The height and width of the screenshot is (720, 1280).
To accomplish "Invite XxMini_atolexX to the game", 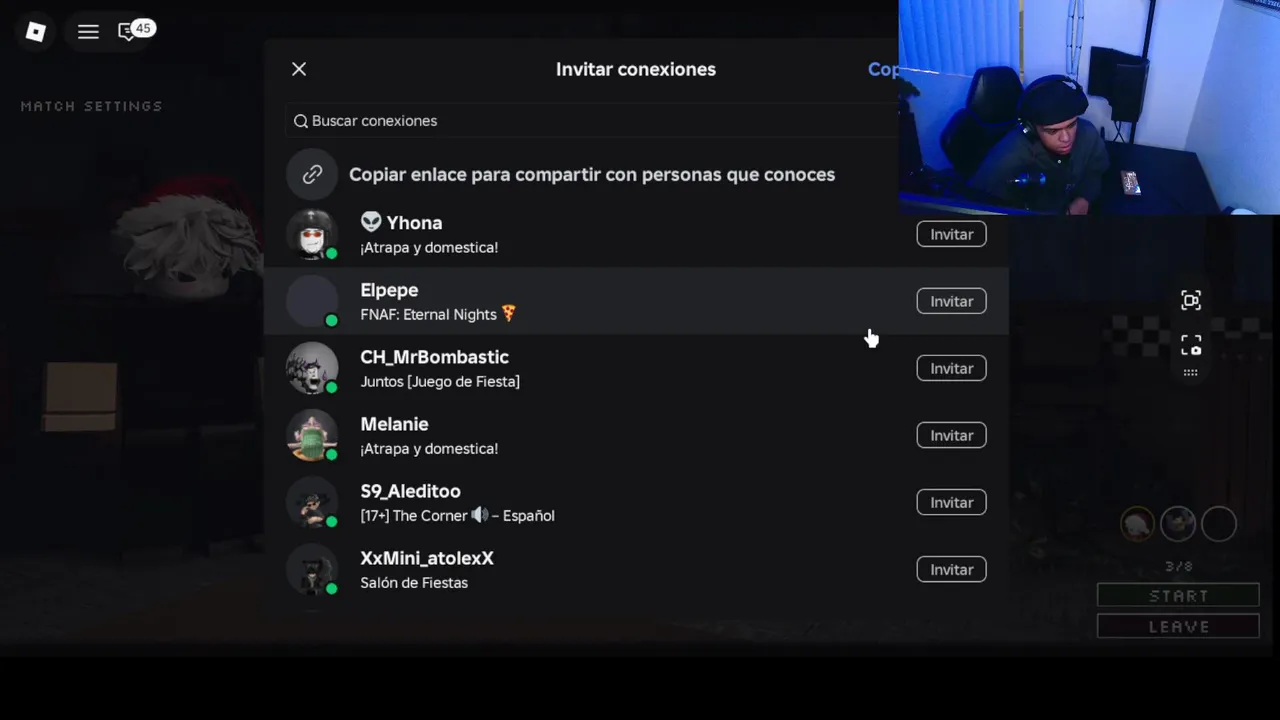I will pos(951,569).
